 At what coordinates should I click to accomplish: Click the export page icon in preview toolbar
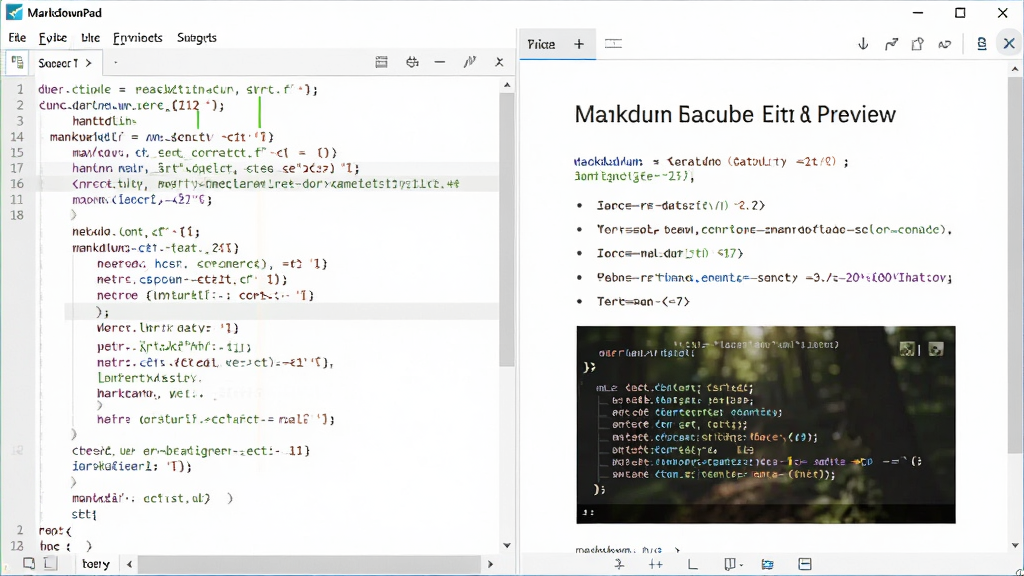(x=918, y=44)
